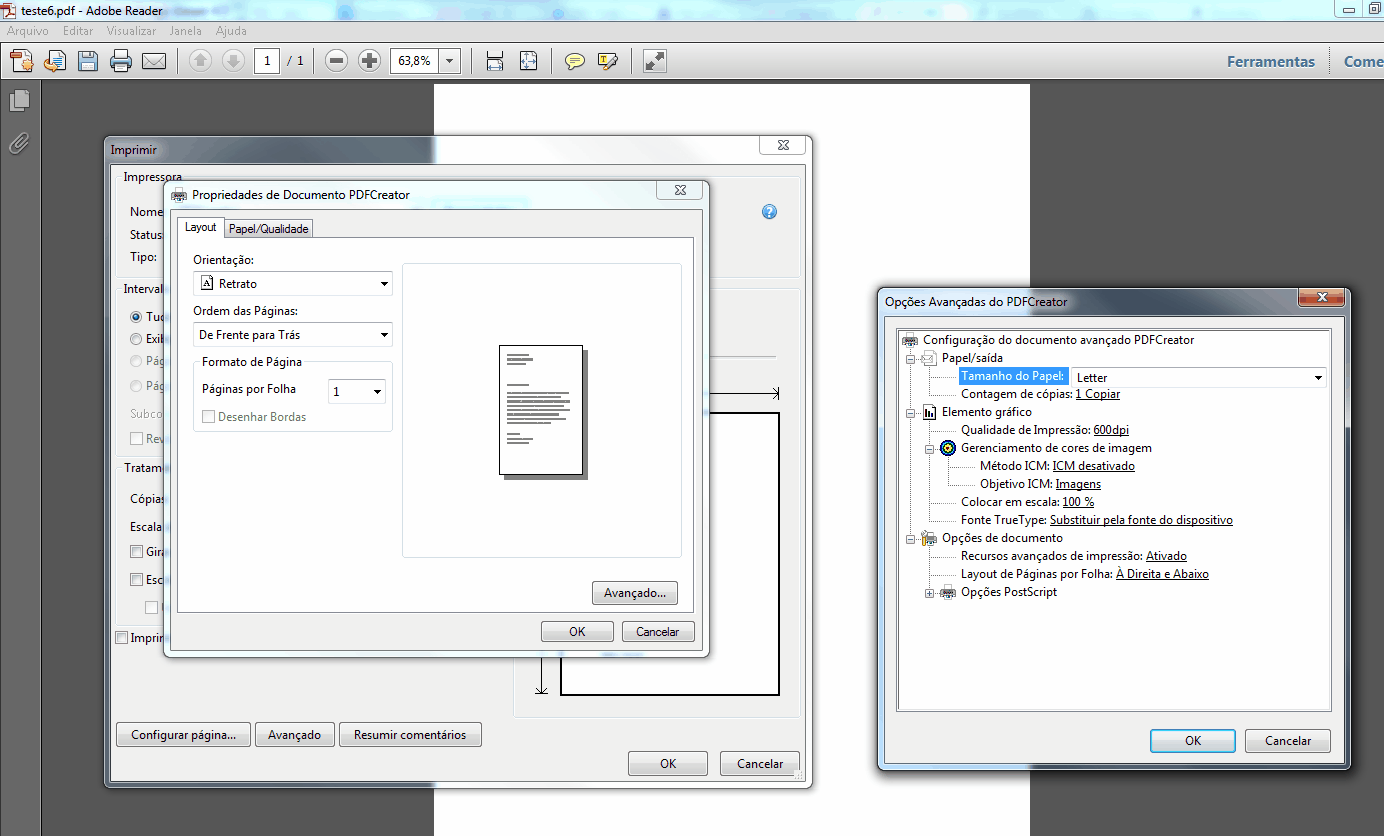This screenshot has width=1384, height=836.
Task: Open the Ajuda menu
Action: (231, 31)
